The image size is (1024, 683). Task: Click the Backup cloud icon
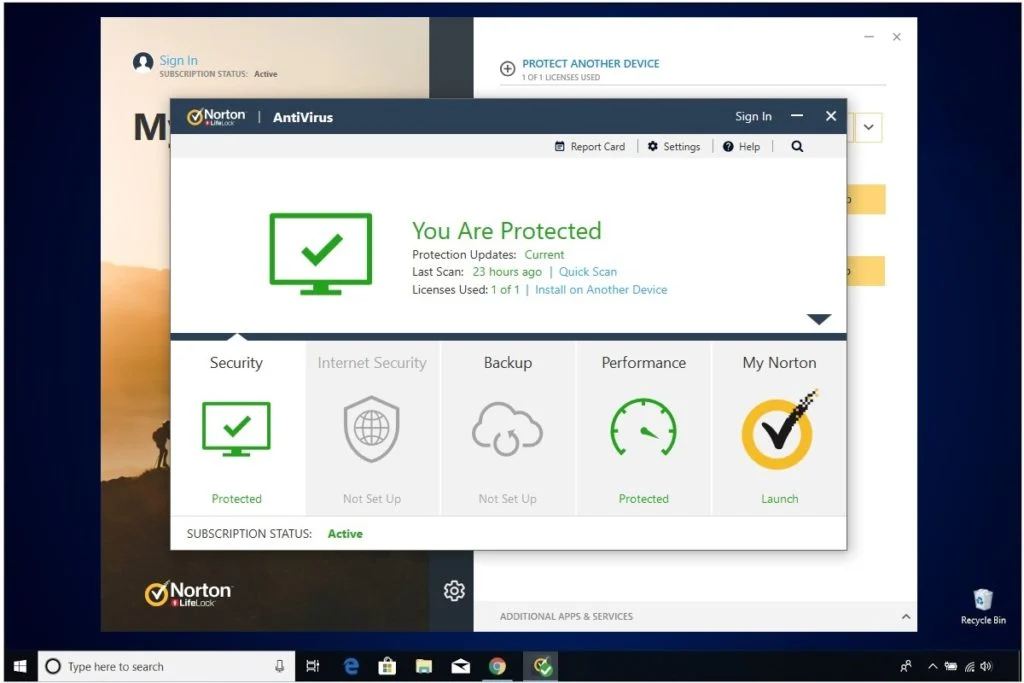(x=507, y=430)
